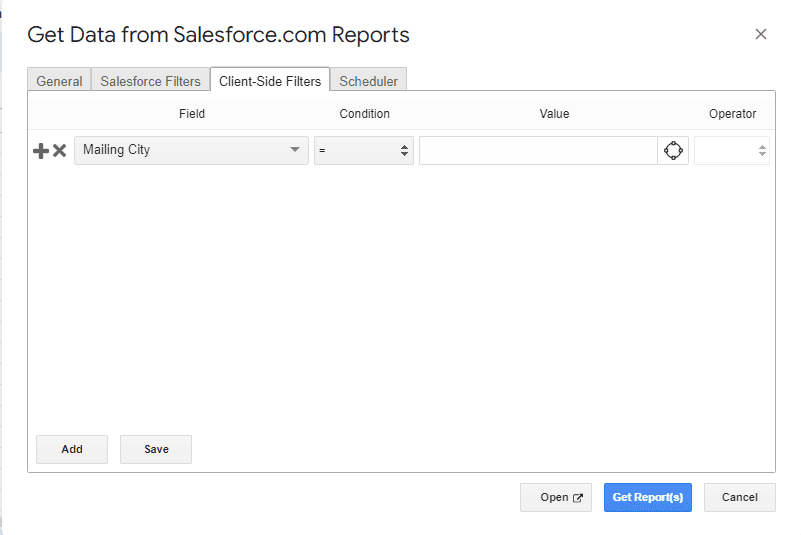The width and height of the screenshot is (801, 535).
Task: Click the cell range selector icon
Action: click(x=673, y=150)
